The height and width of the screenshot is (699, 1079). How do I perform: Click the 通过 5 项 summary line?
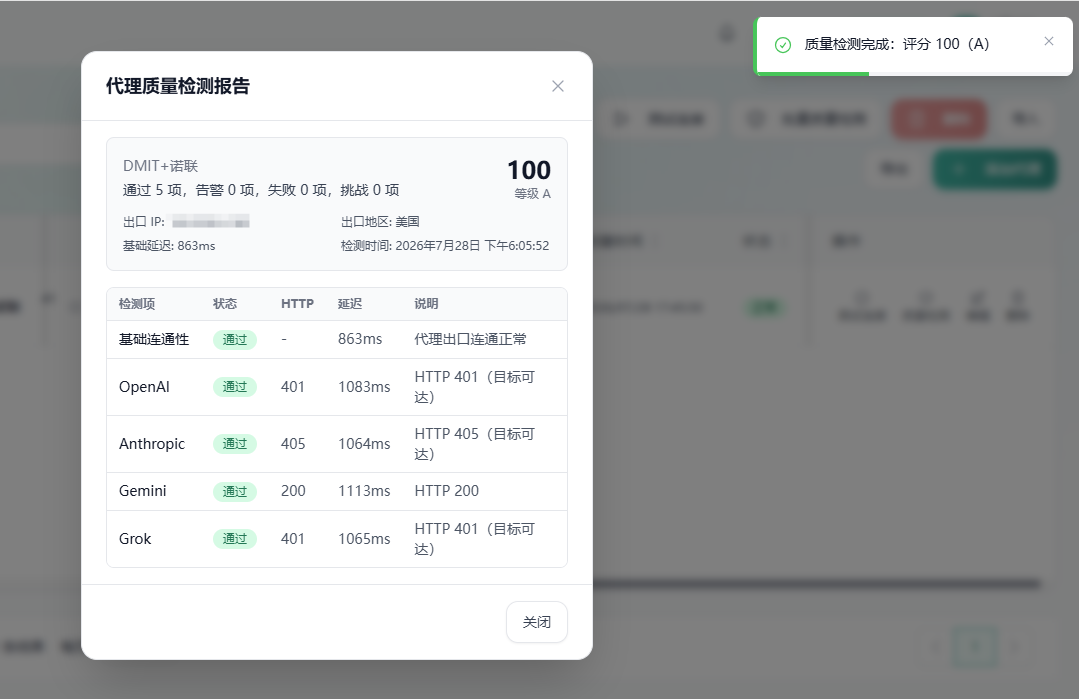click(x=261, y=190)
